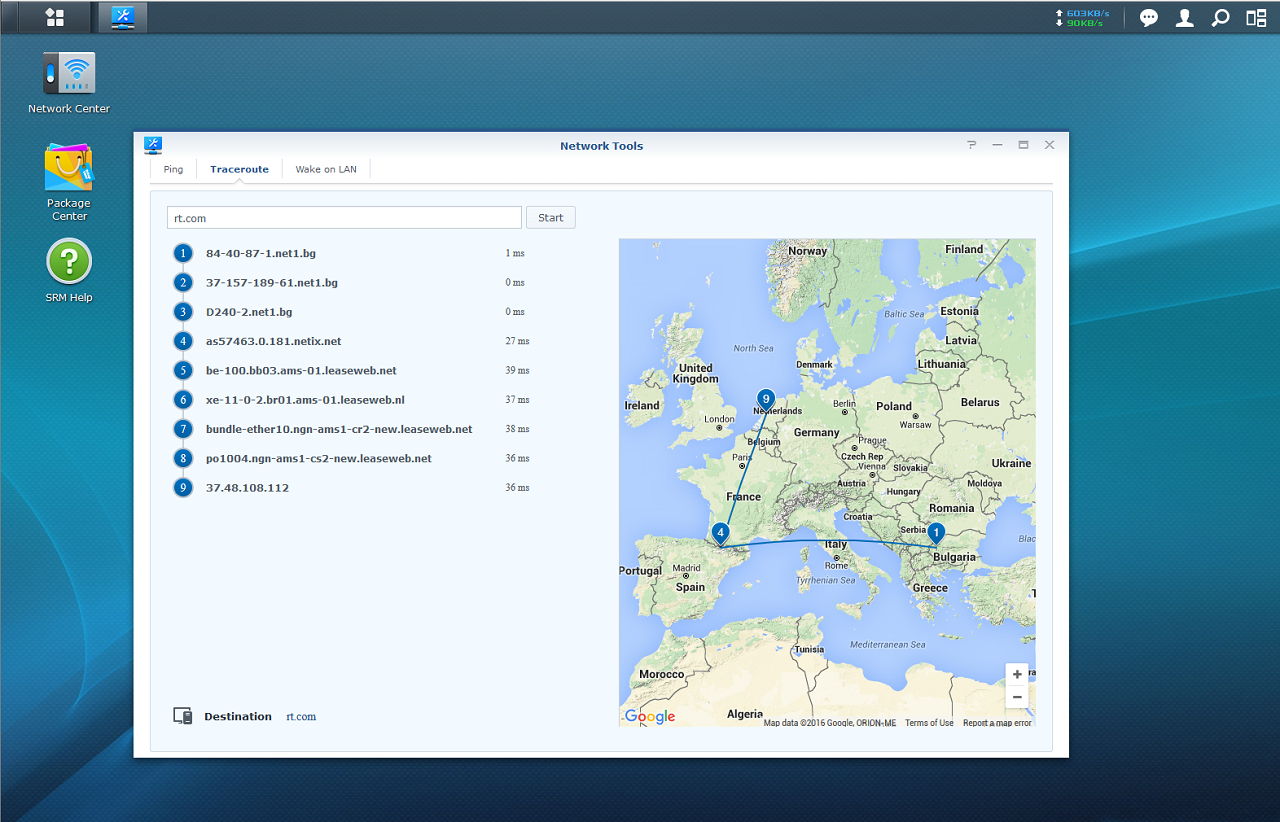This screenshot has width=1280, height=822.
Task: Click the 27 ms latency value
Action: point(517,341)
